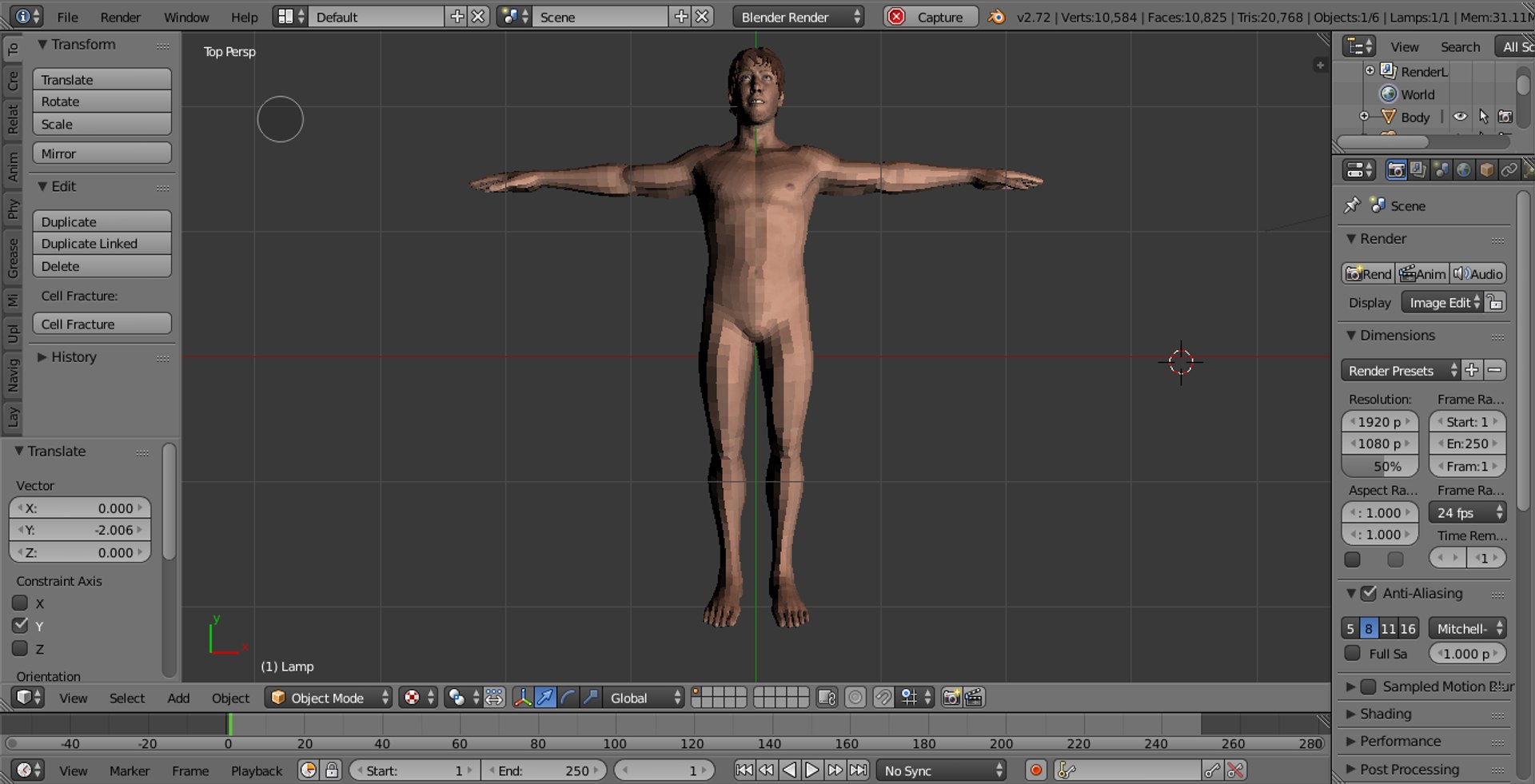The image size is (1535, 784).
Task: Toggle proportional editing circle icon
Action: click(855, 698)
